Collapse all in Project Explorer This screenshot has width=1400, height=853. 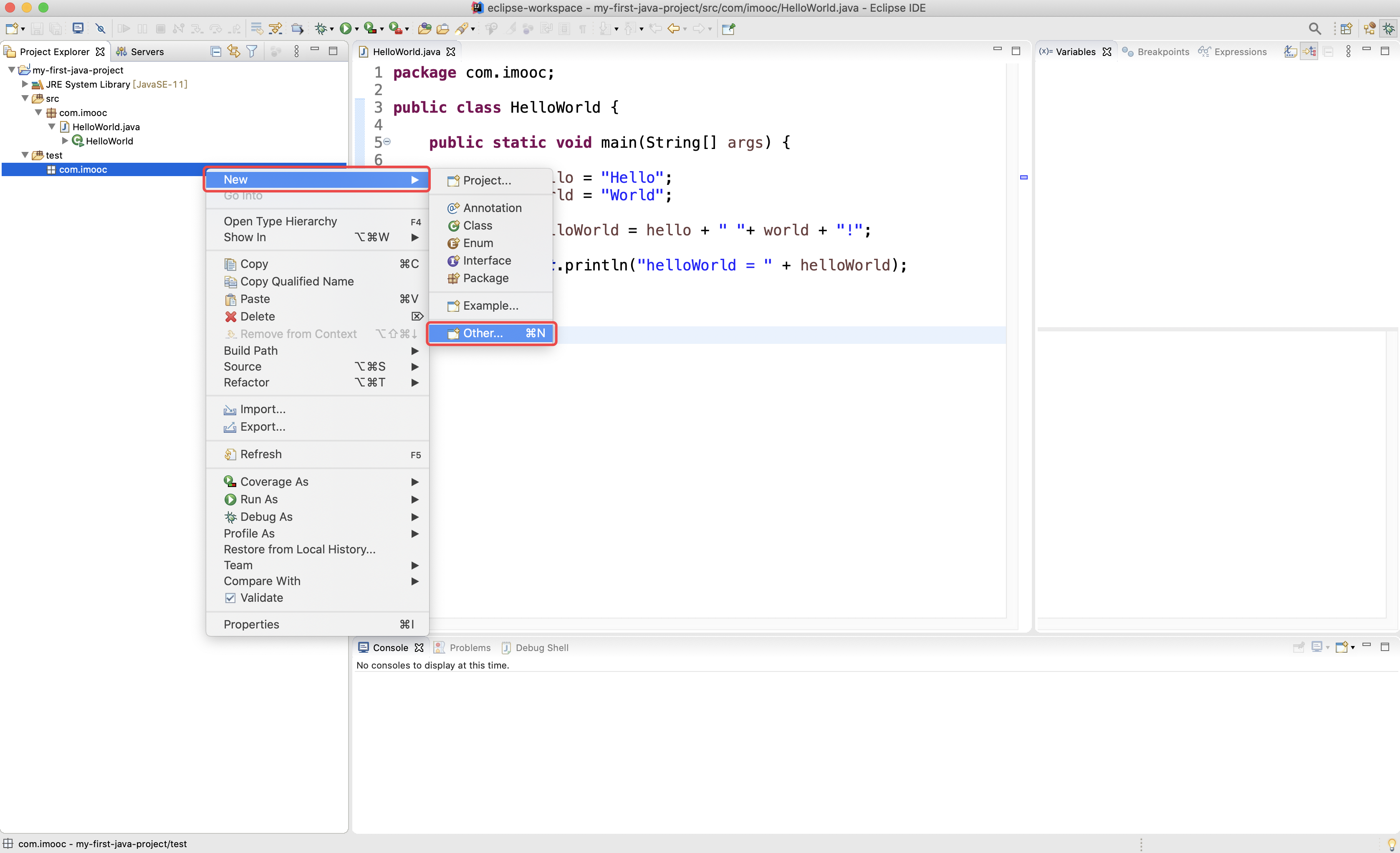pos(215,52)
